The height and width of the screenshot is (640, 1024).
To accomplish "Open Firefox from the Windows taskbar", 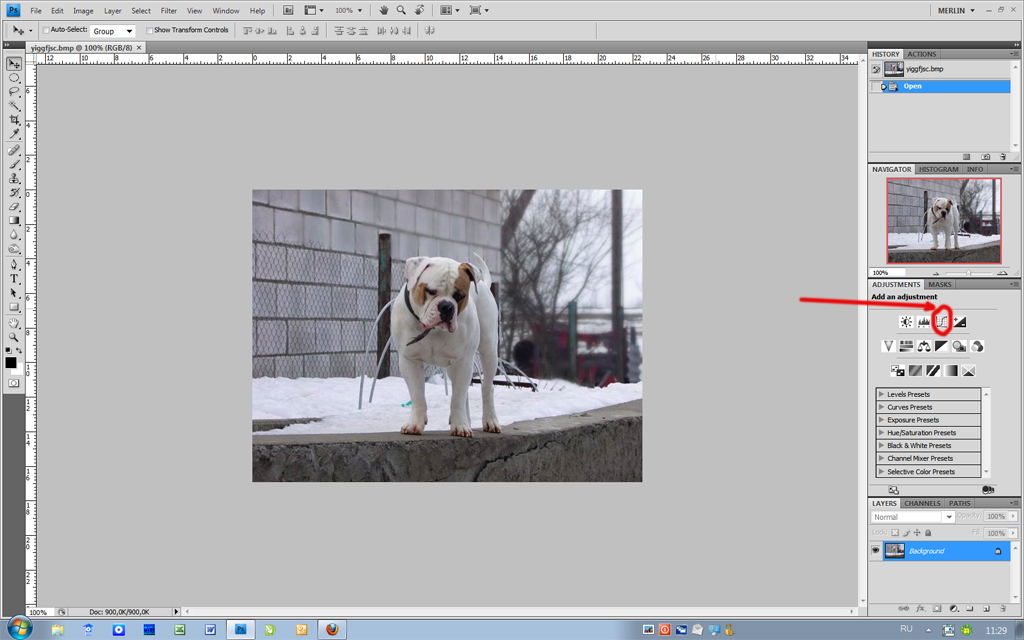I will click(332, 630).
